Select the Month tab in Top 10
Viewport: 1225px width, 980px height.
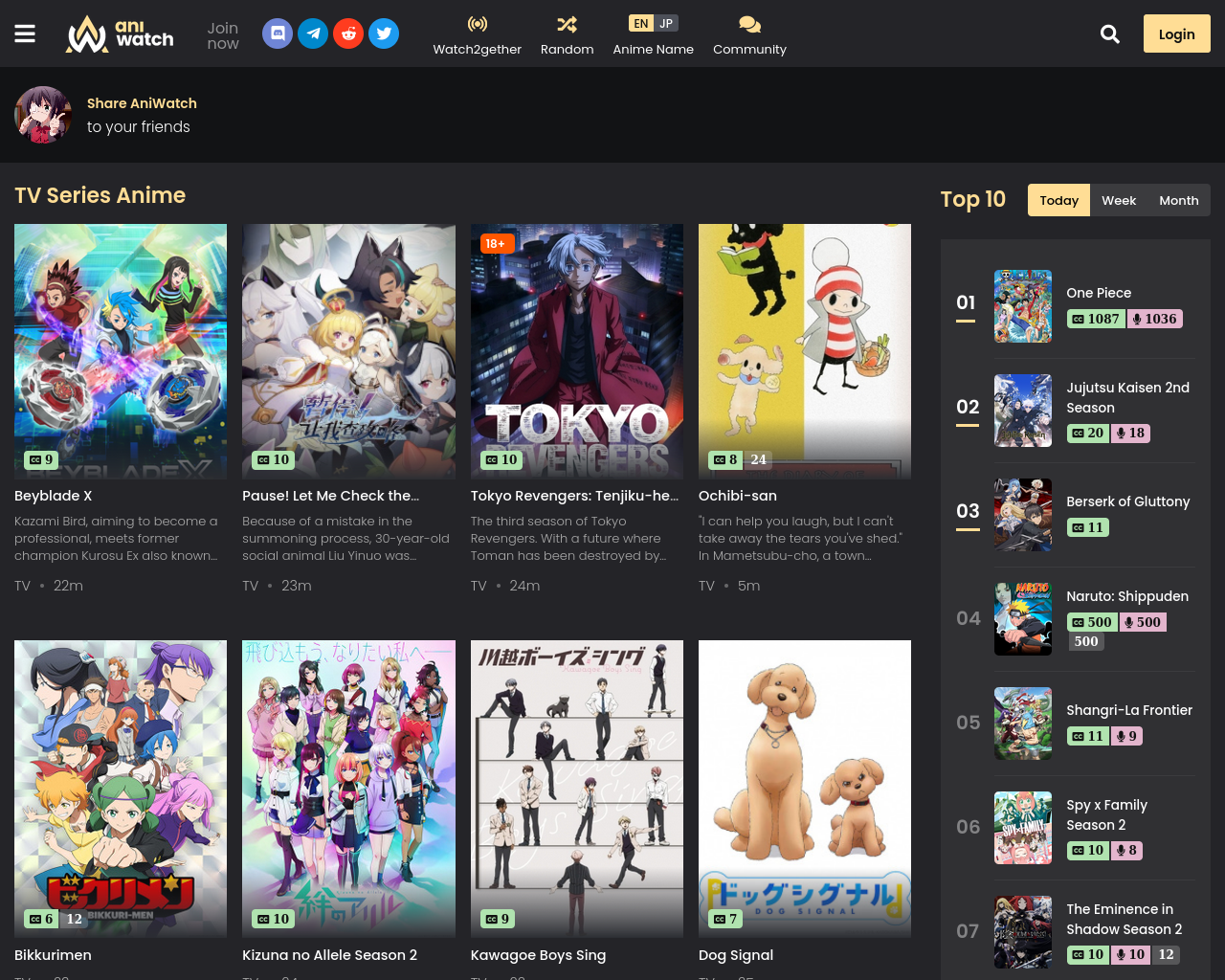(x=1179, y=200)
